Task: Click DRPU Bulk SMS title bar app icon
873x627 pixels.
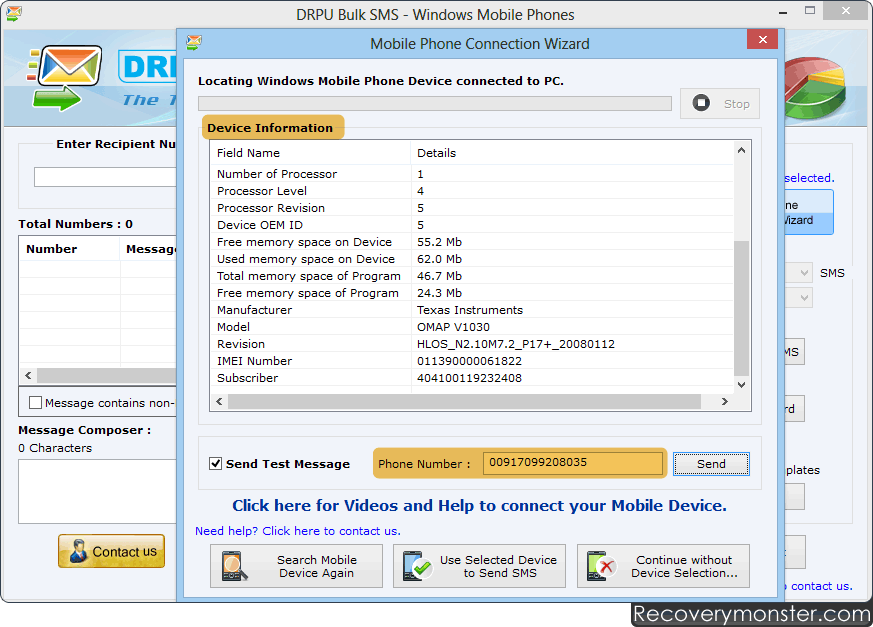Action: [14, 13]
